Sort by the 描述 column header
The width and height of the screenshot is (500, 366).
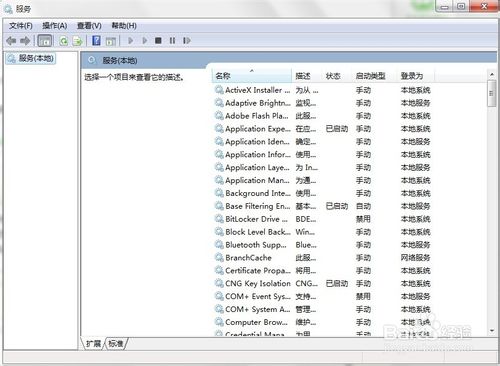(307, 76)
